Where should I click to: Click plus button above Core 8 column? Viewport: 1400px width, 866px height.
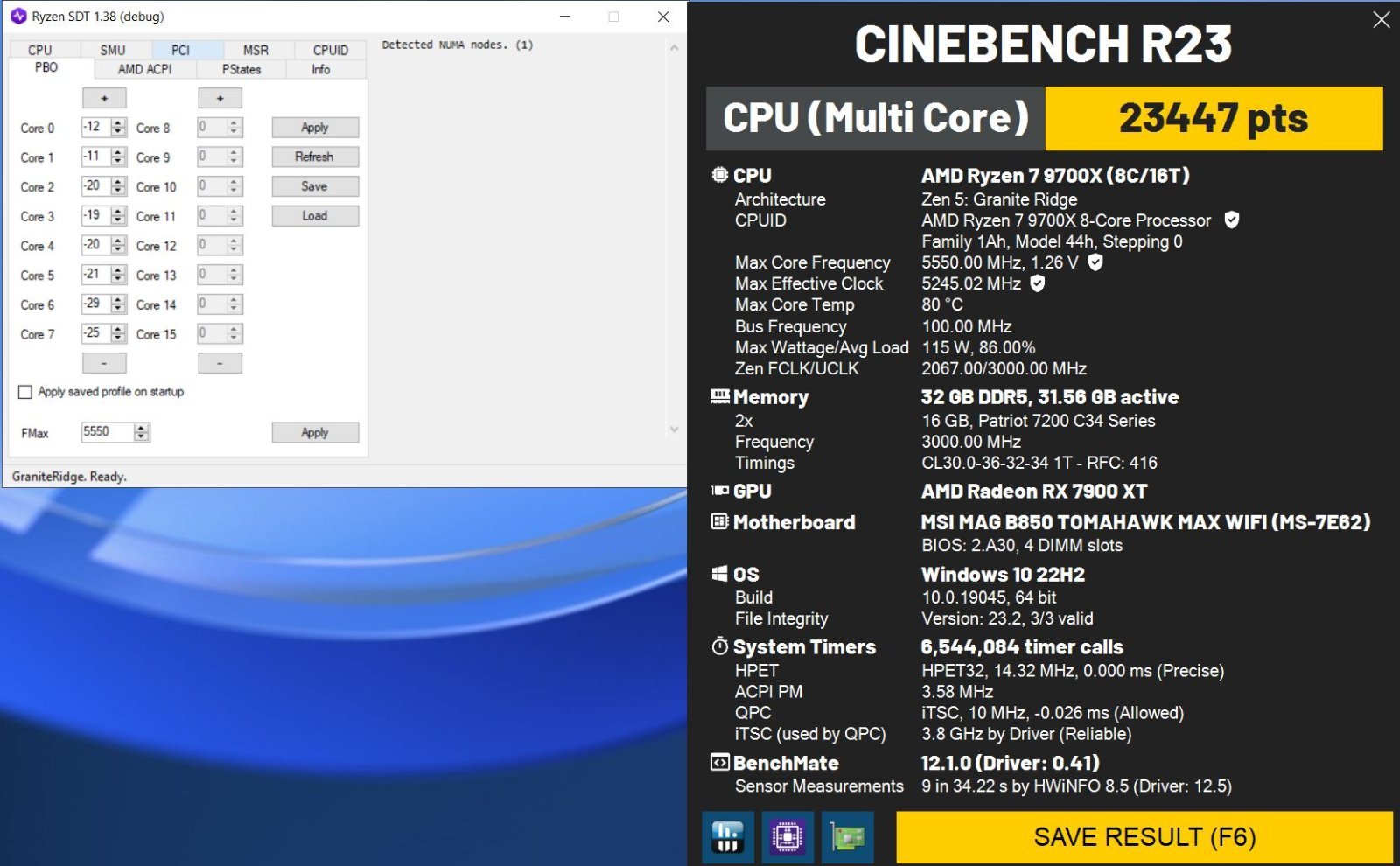pos(220,98)
